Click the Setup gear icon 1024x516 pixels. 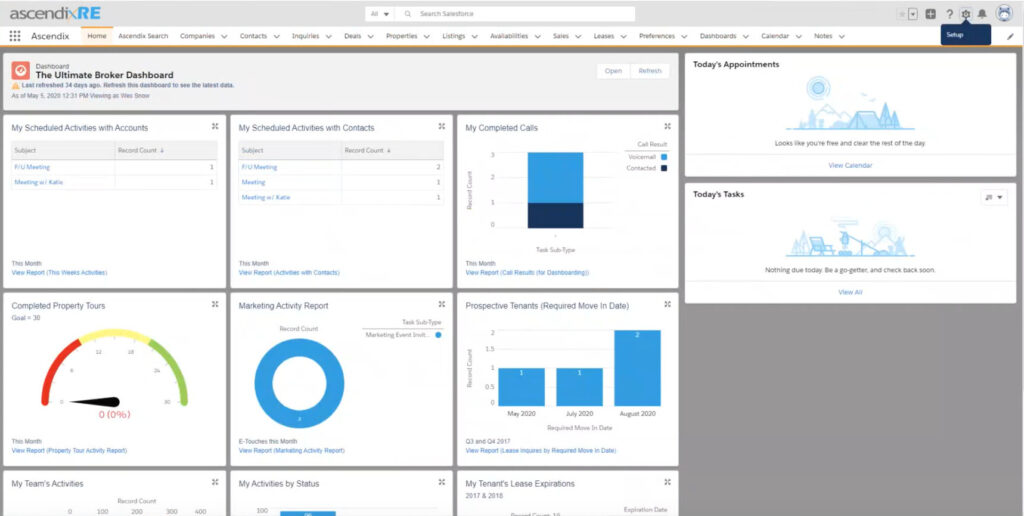966,14
